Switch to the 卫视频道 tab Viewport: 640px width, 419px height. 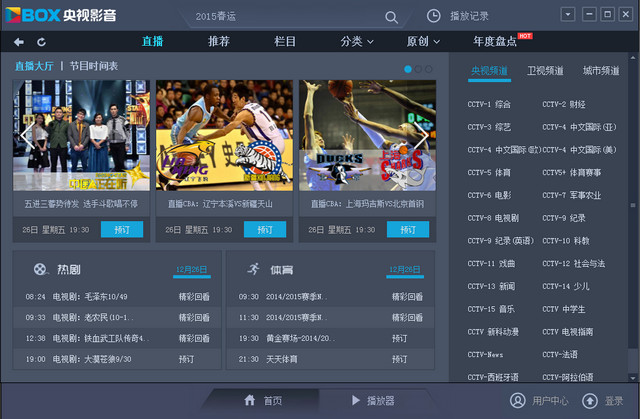(x=545, y=71)
